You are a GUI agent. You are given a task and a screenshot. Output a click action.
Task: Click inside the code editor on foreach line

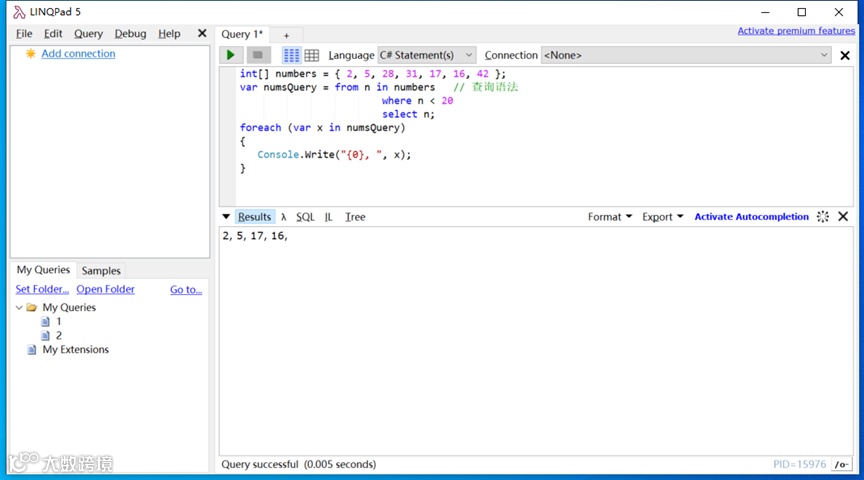click(x=322, y=128)
